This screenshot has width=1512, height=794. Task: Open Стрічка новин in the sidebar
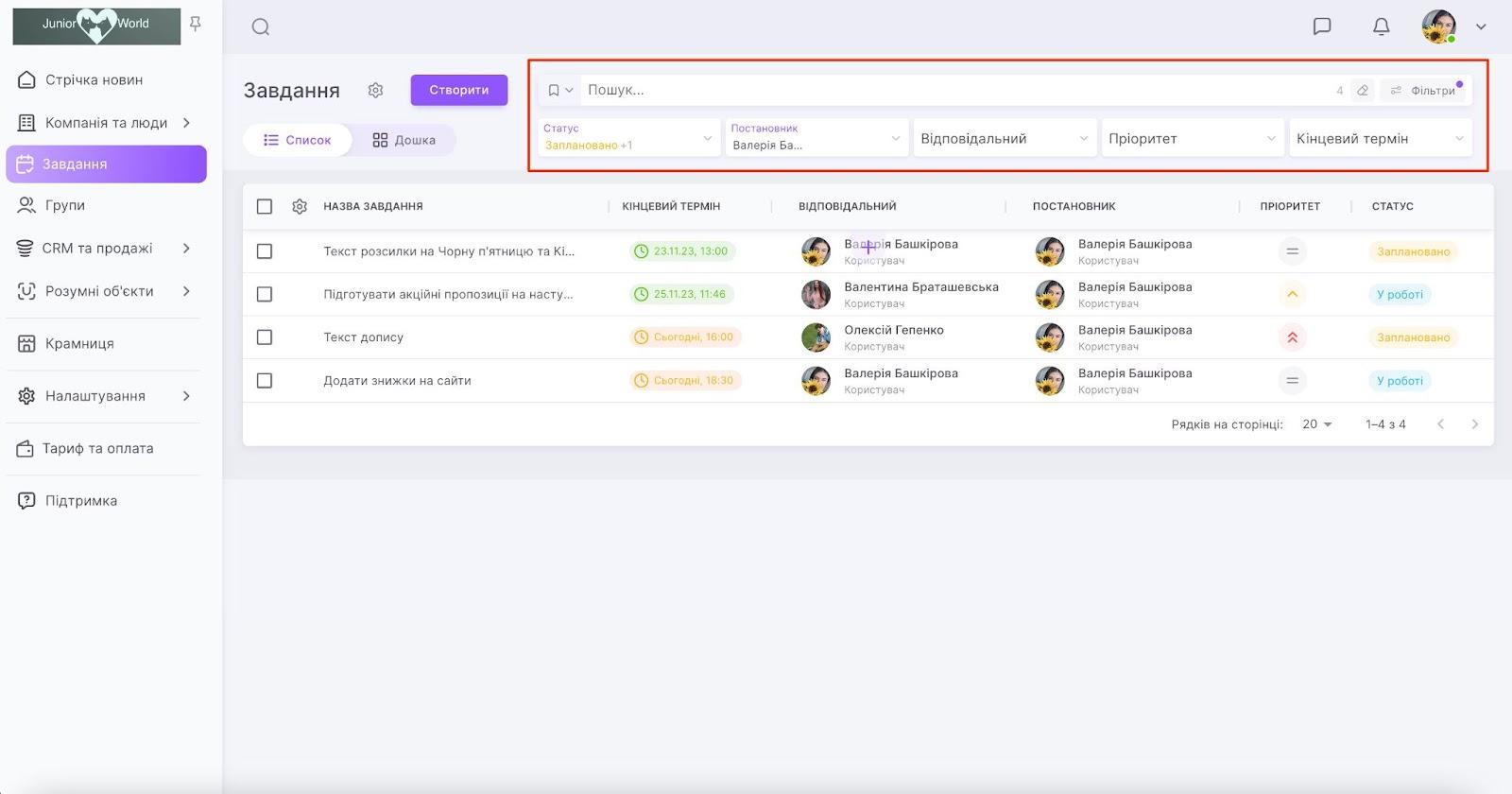coord(94,80)
